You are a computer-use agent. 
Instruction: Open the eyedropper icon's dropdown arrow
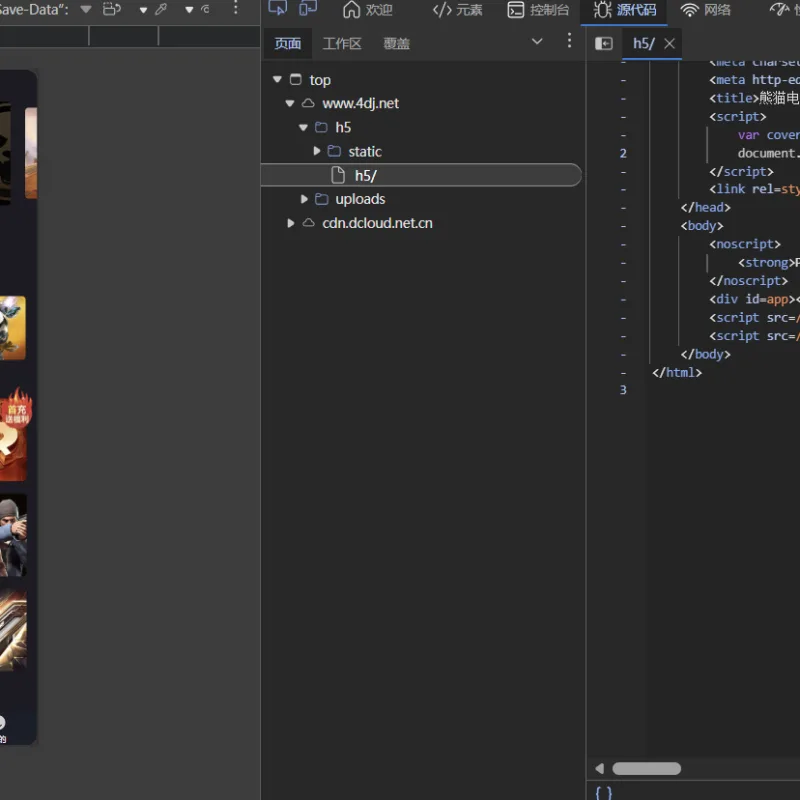pos(189,10)
